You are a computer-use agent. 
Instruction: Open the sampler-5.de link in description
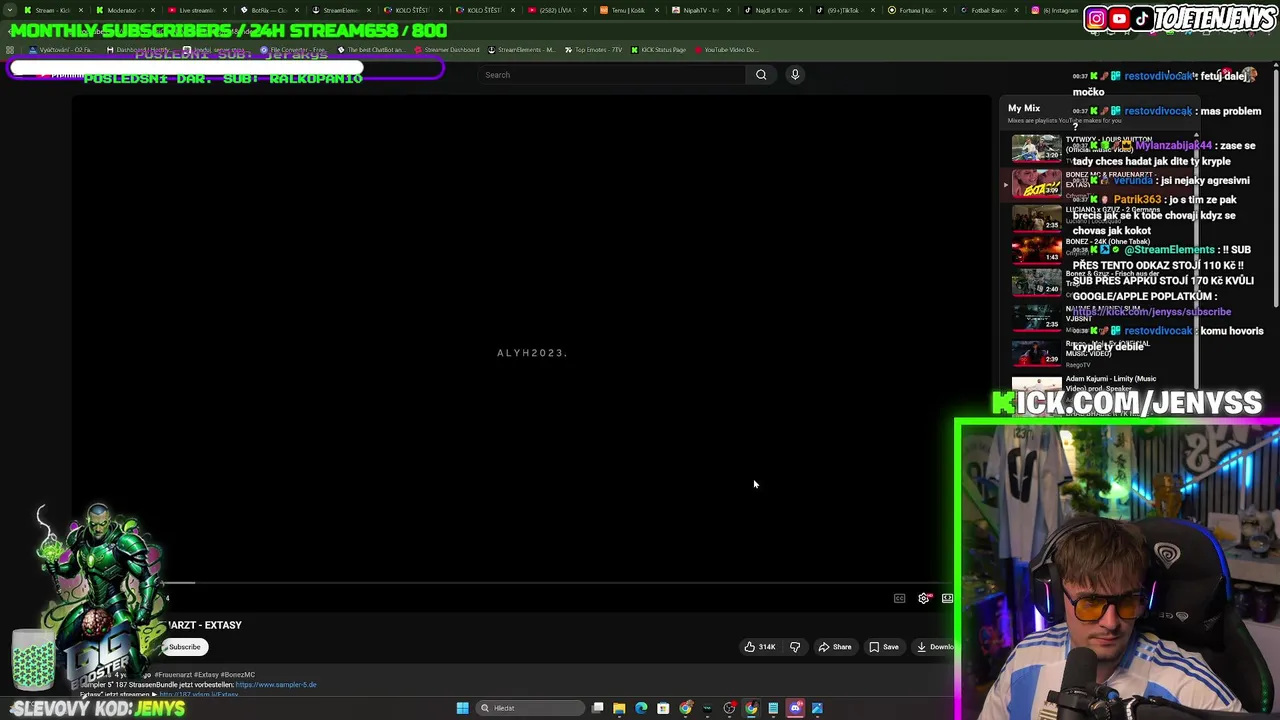pyautogui.click(x=276, y=685)
